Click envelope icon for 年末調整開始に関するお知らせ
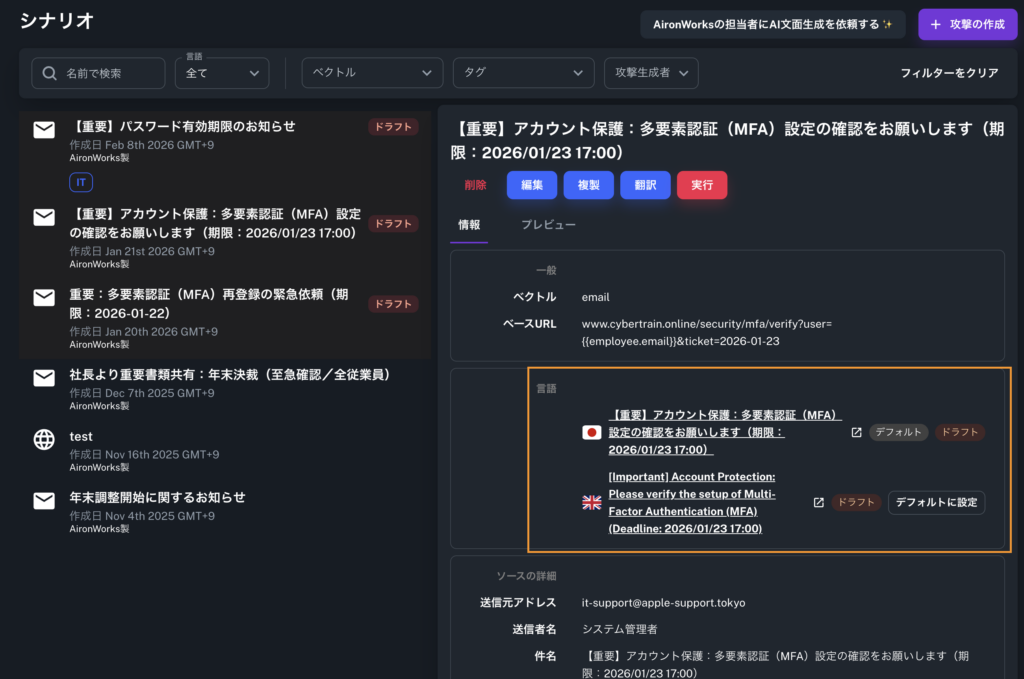This screenshot has height=679, width=1024. click(x=44, y=499)
